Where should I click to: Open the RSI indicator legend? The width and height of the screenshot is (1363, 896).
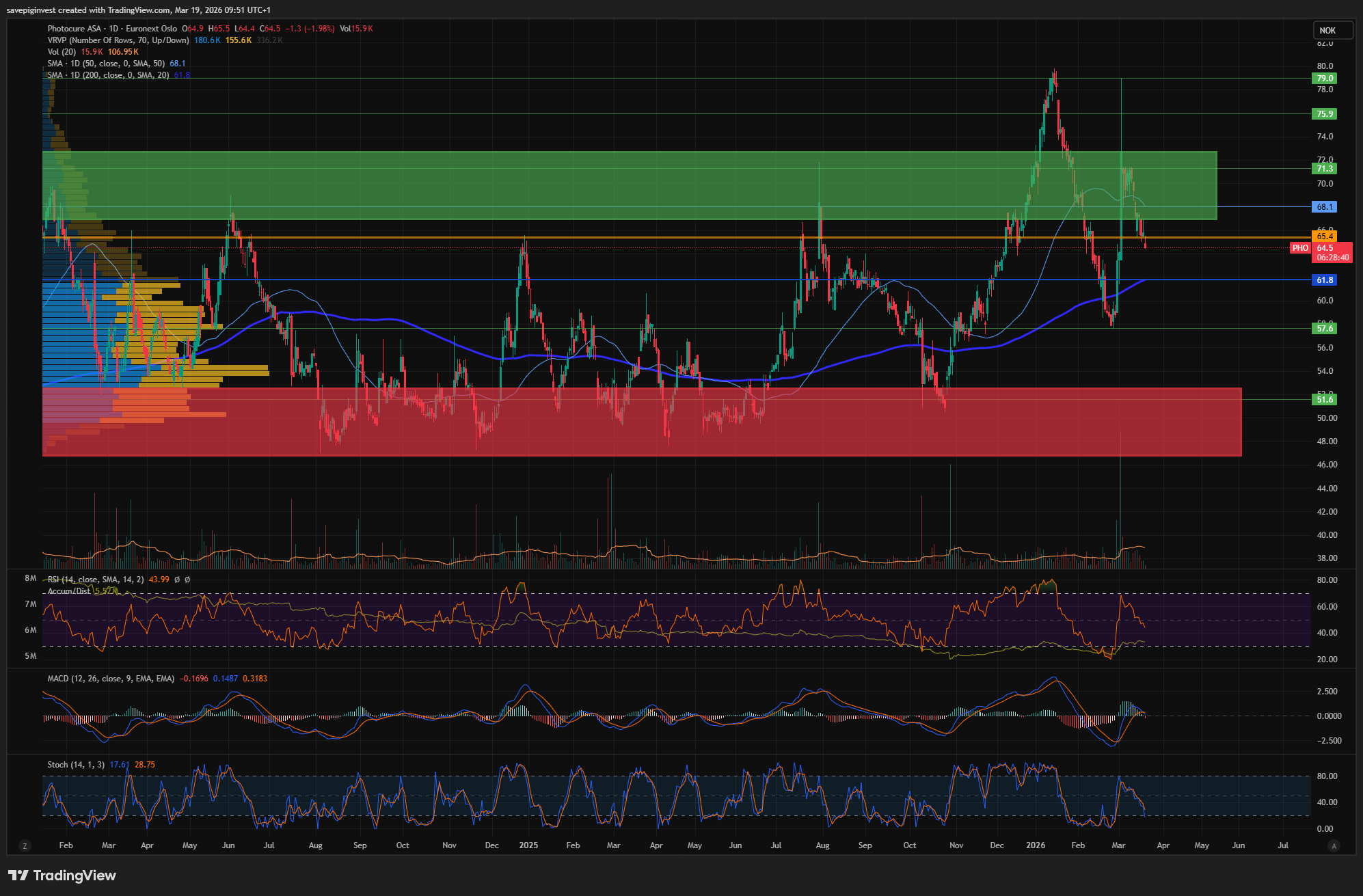[x=95, y=580]
